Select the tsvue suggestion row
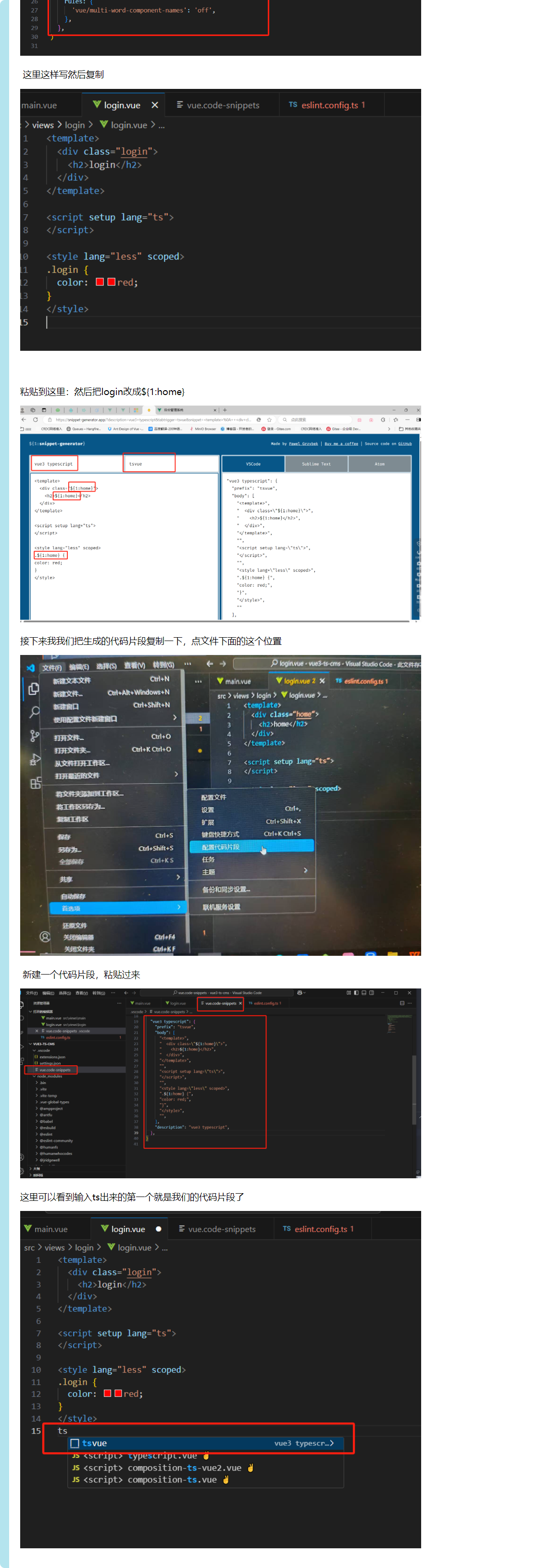Image resolution: width=550 pixels, height=1568 pixels. pyautogui.click(x=205, y=1443)
